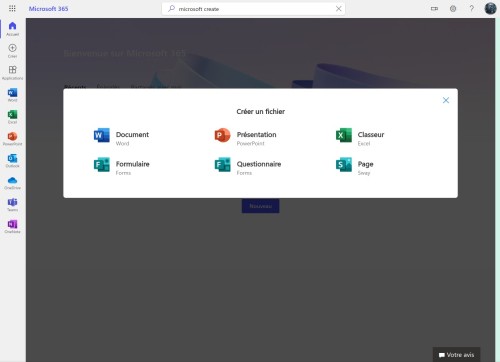Launch OneNote from the left sidebar
This screenshot has height=362, width=500.
tap(12, 226)
